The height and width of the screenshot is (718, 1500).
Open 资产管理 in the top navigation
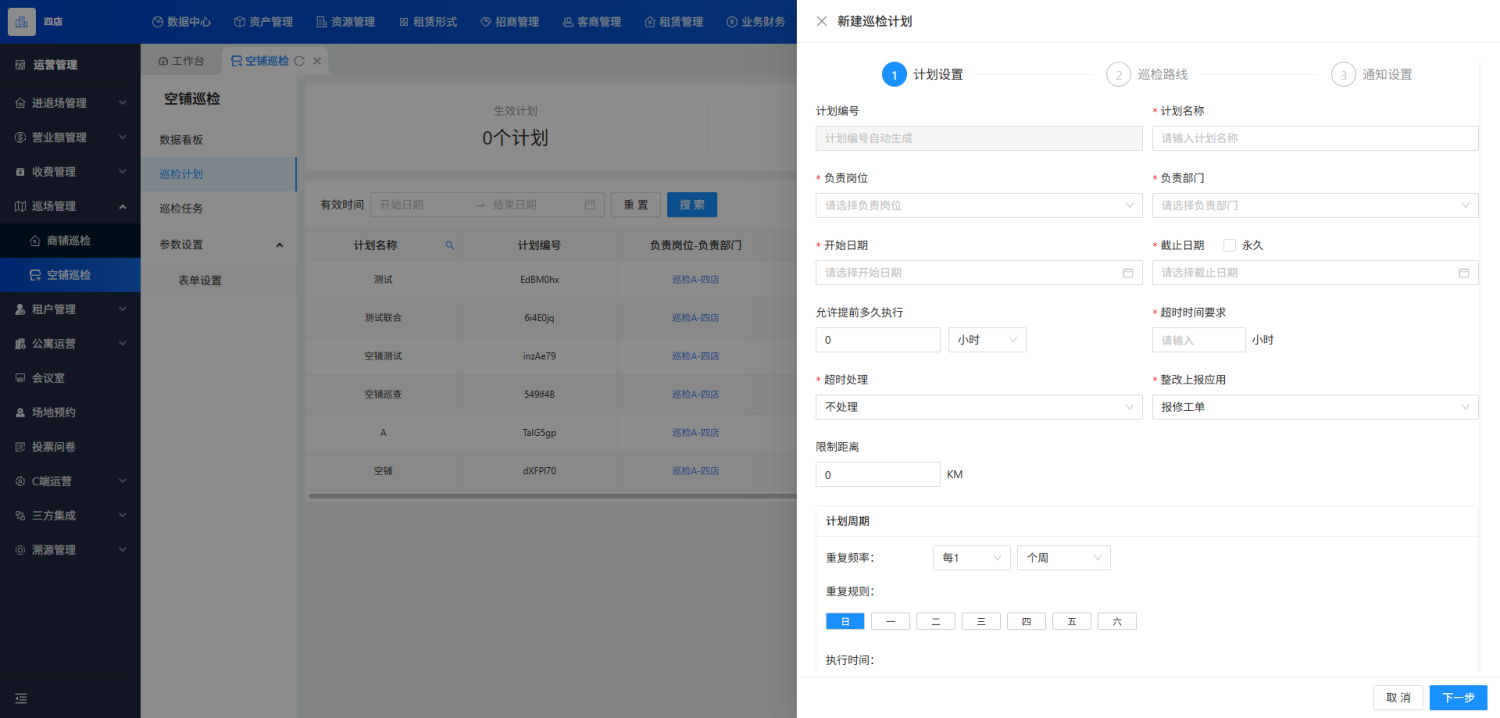pos(263,21)
